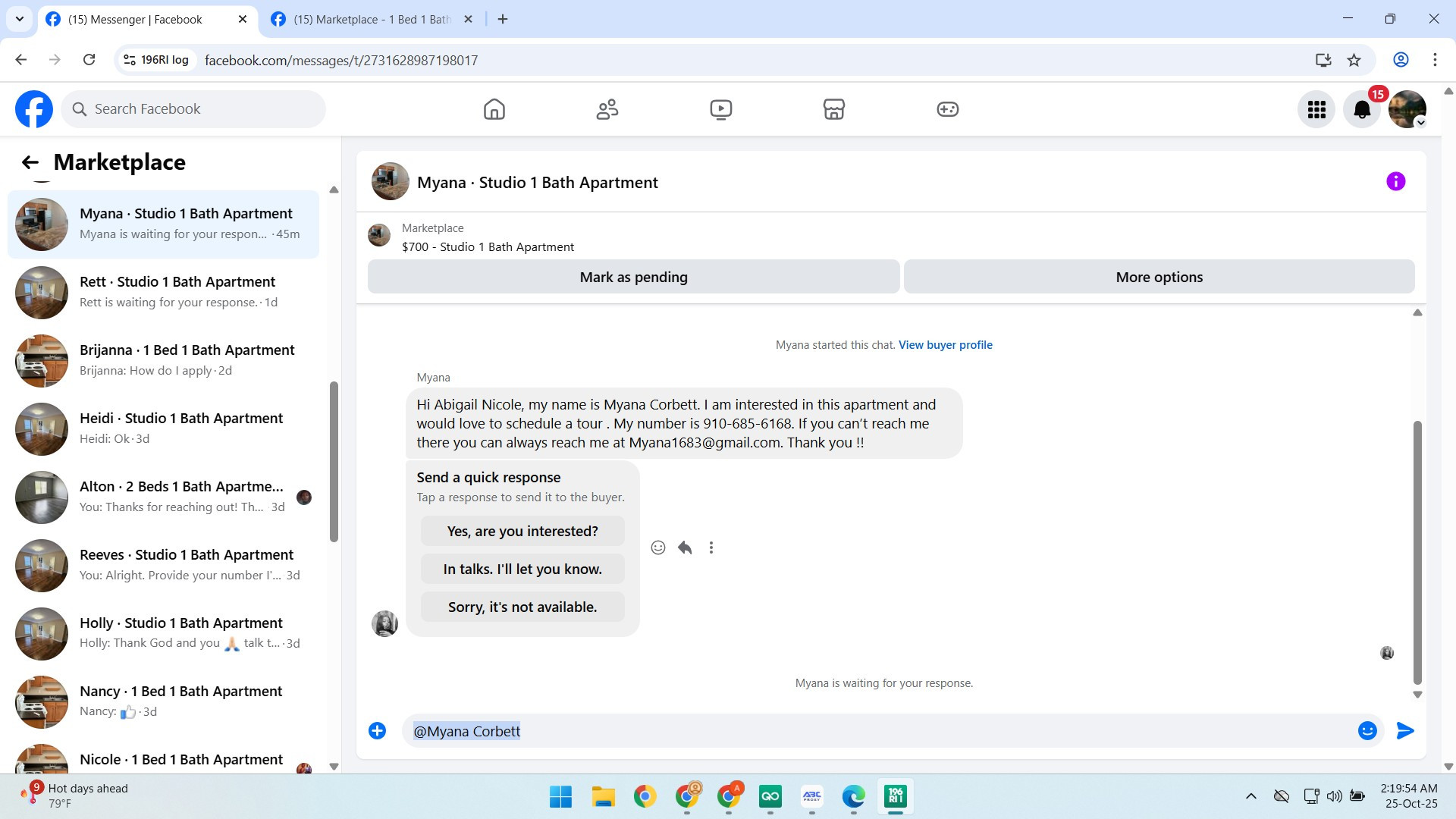Open conversation information icon
The height and width of the screenshot is (819, 1456).
[1395, 181]
